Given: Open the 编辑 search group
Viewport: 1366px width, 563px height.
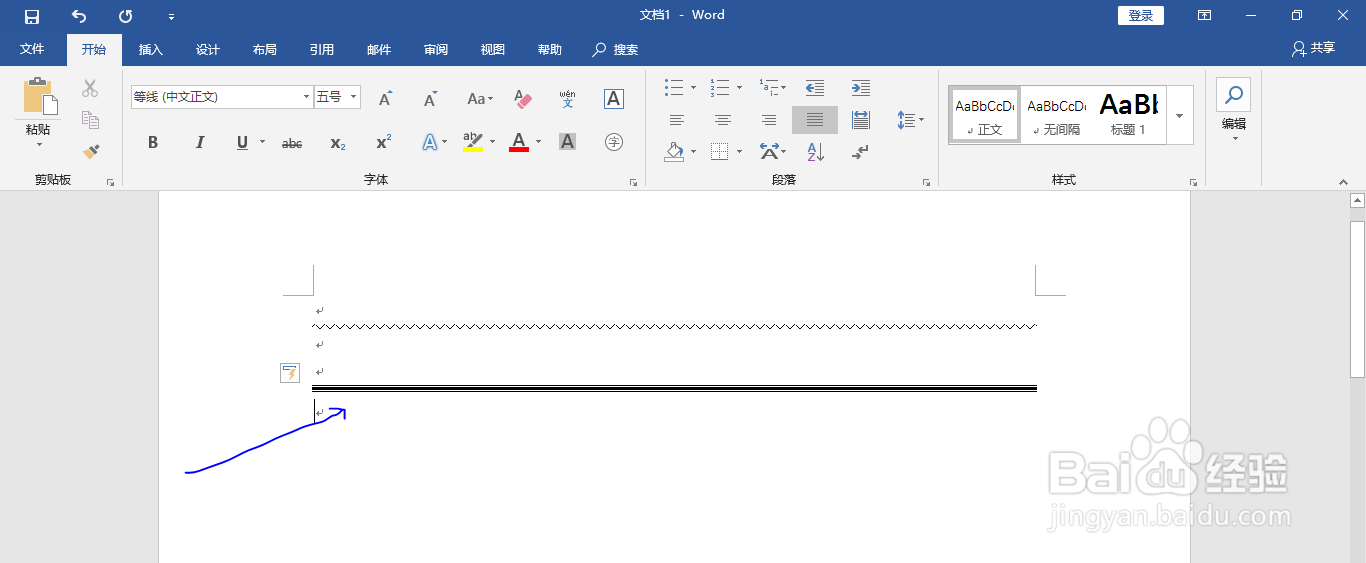Looking at the screenshot, I should pos(1234,109).
